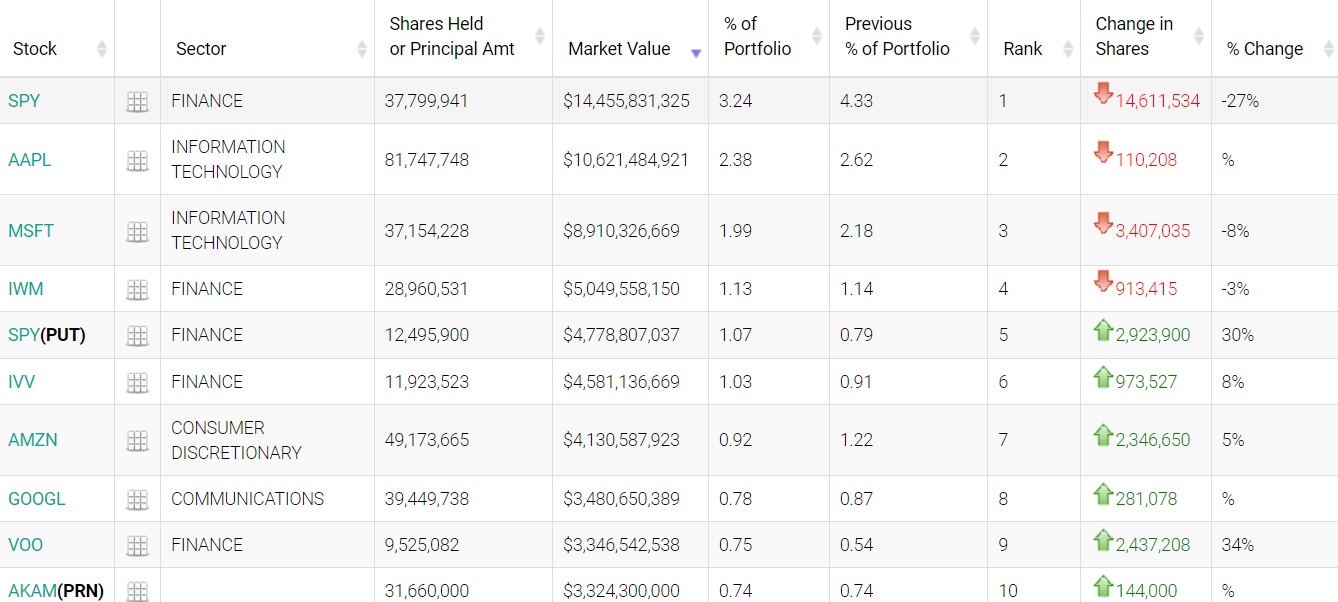
Task: Open the table grid icon in the SPY row
Action: [137, 101]
